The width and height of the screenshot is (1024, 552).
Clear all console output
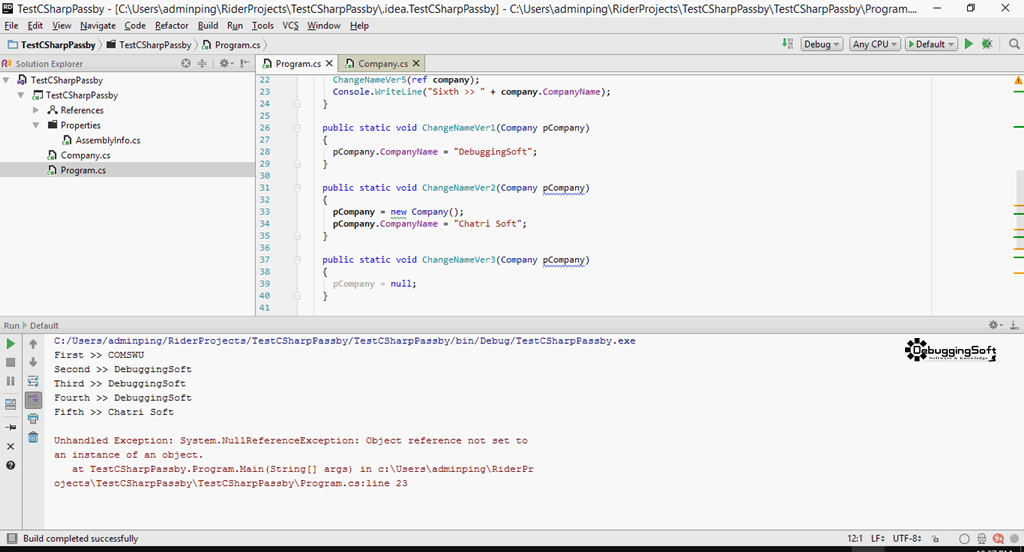point(33,437)
